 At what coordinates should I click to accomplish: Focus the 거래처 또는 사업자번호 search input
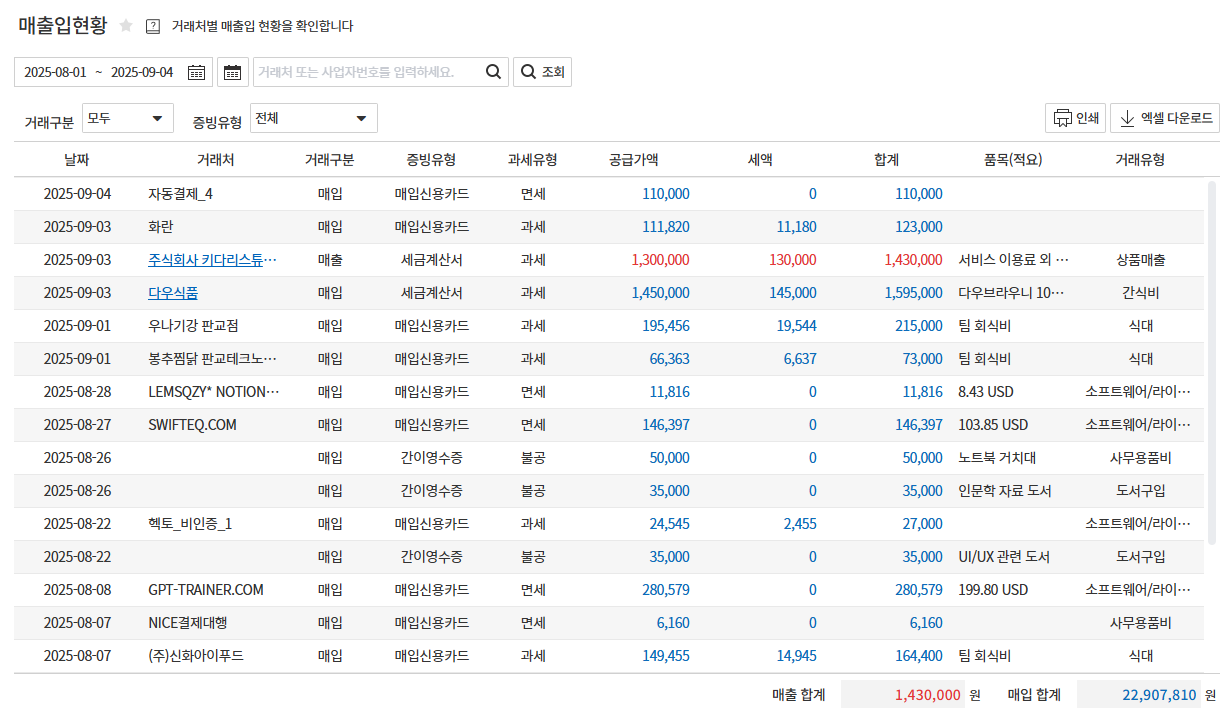point(367,72)
